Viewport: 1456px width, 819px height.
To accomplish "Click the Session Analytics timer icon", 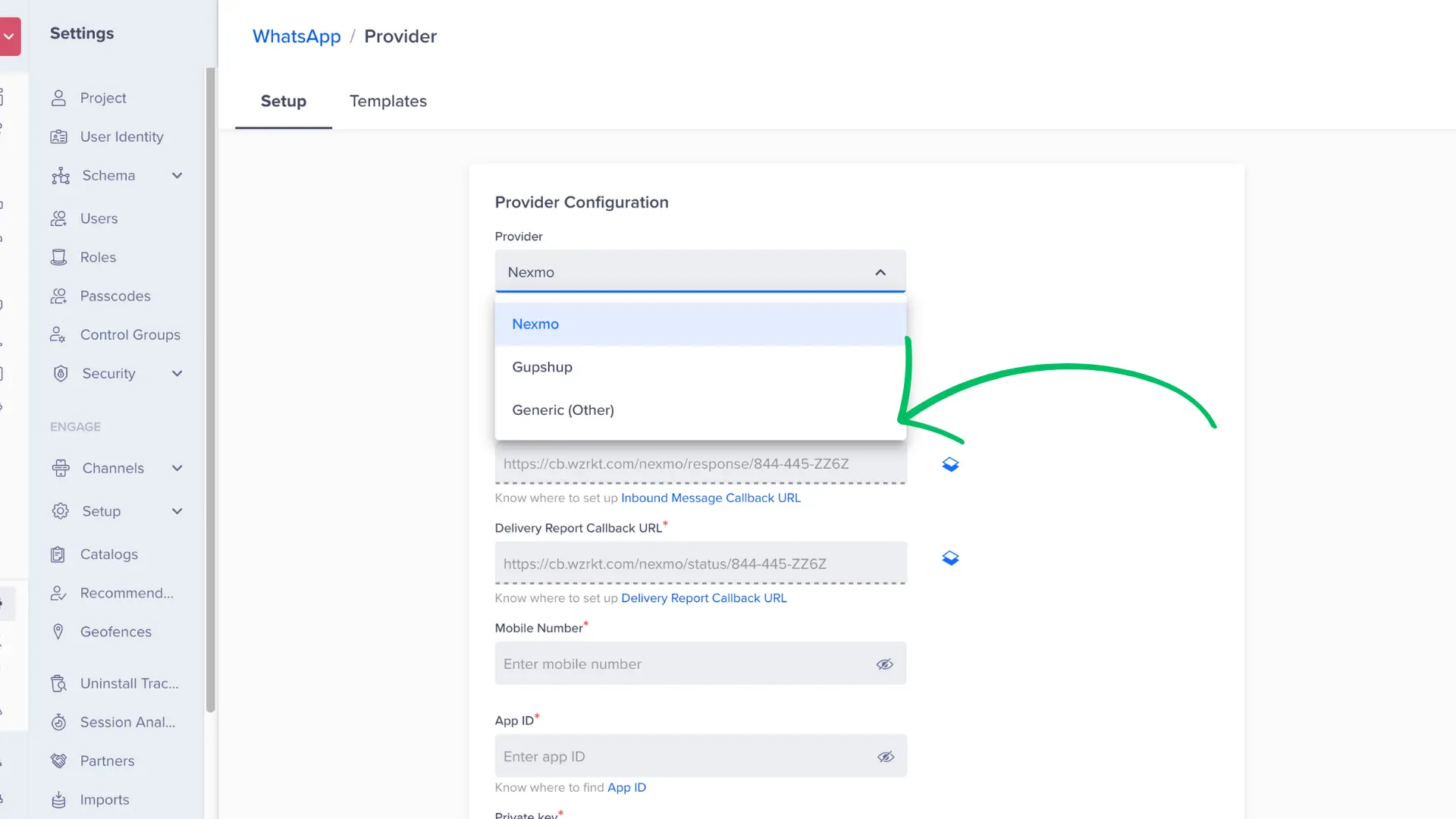I will tap(58, 722).
